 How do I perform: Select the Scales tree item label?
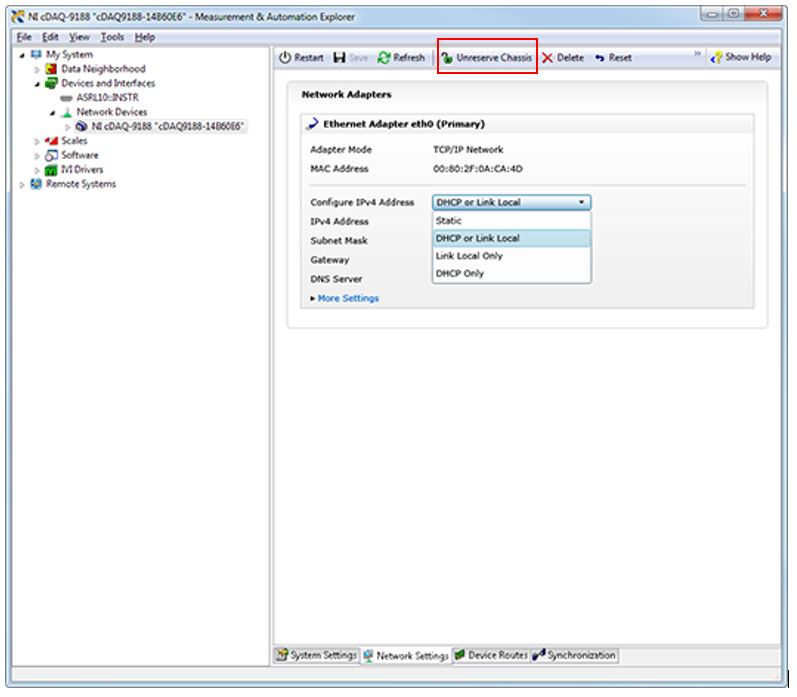click(x=74, y=141)
